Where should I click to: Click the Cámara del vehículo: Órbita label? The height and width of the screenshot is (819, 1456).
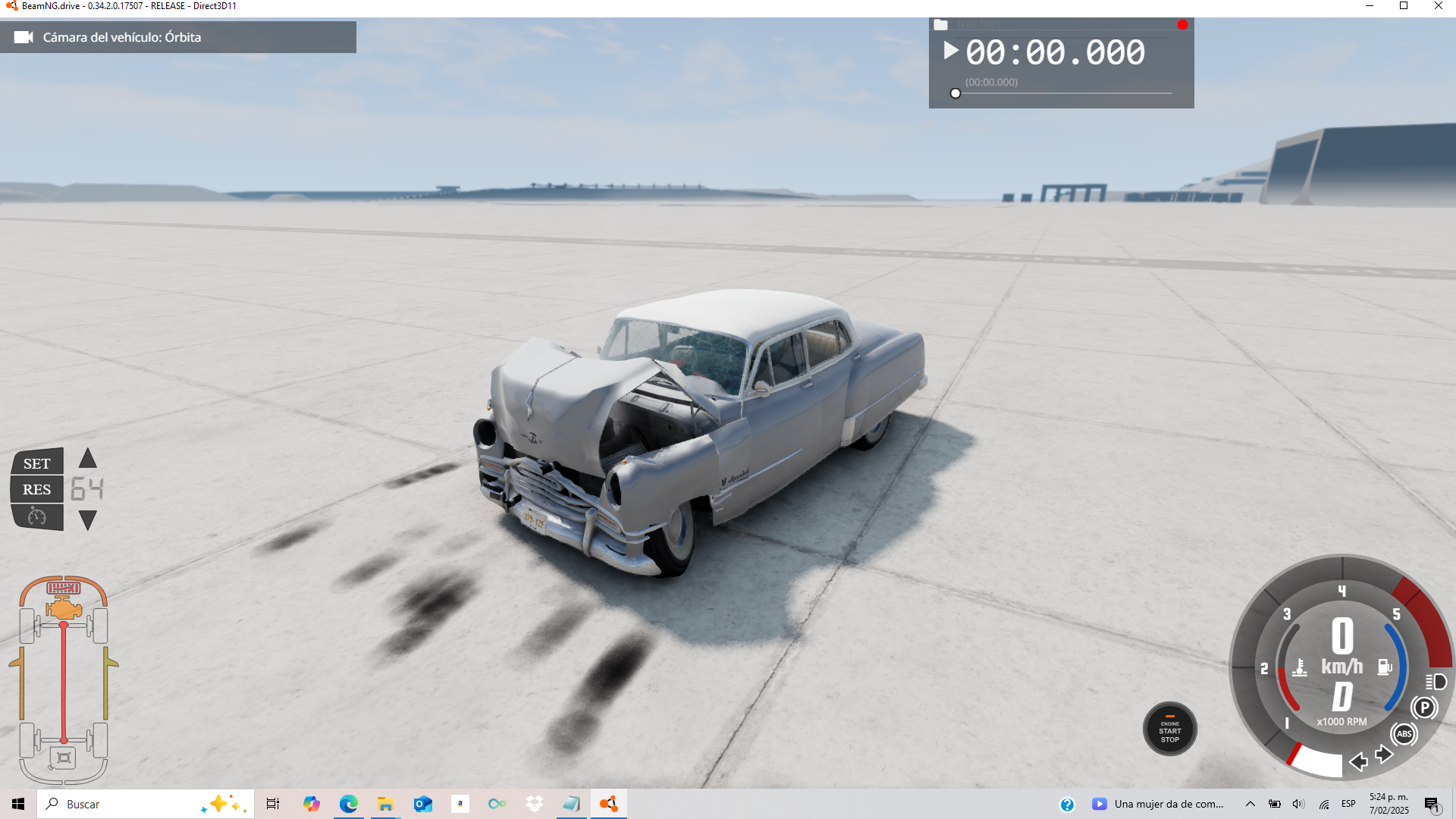[x=122, y=37]
